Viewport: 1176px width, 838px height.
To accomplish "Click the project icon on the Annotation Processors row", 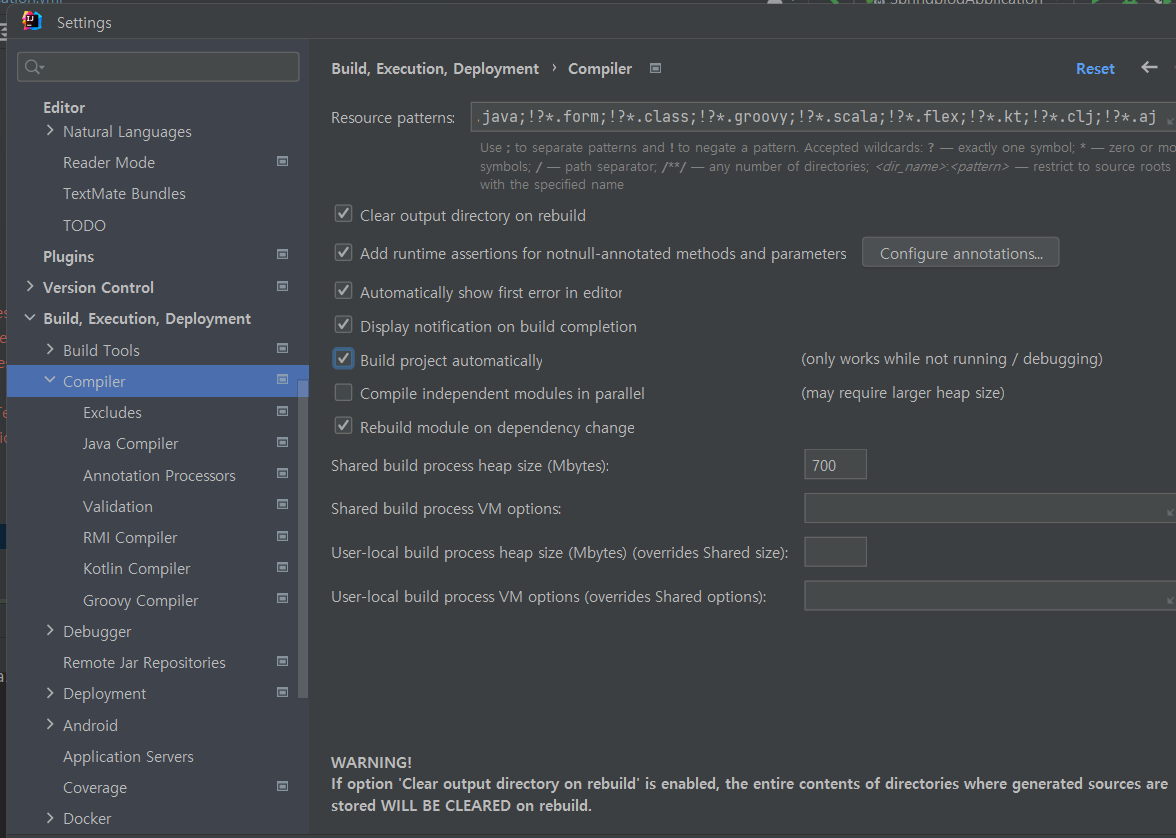I will tap(283, 474).
